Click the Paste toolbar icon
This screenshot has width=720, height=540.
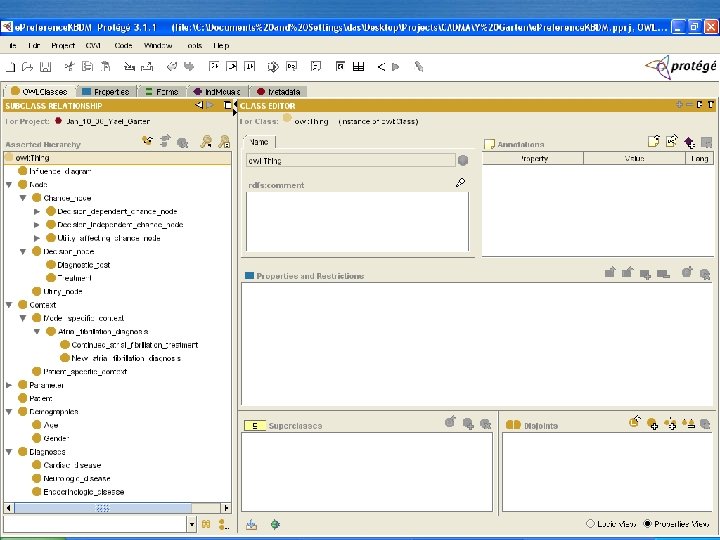click(x=105, y=67)
